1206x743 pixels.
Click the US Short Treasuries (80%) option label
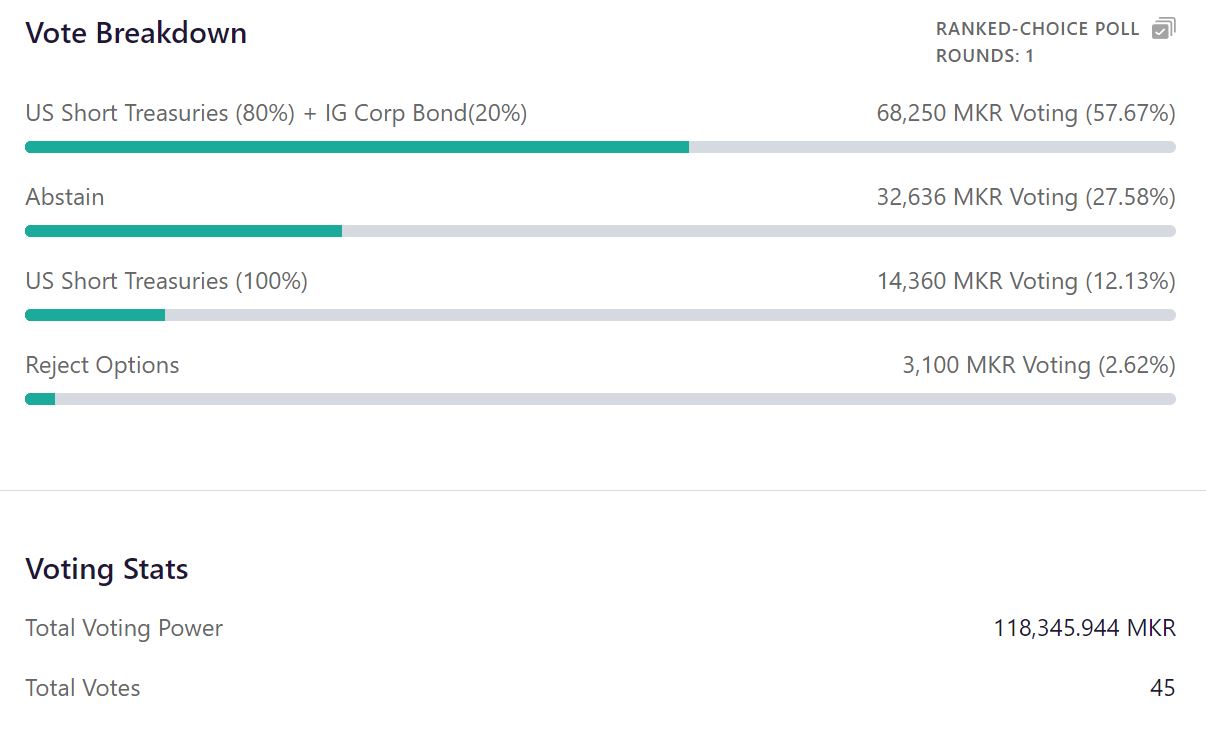point(275,113)
